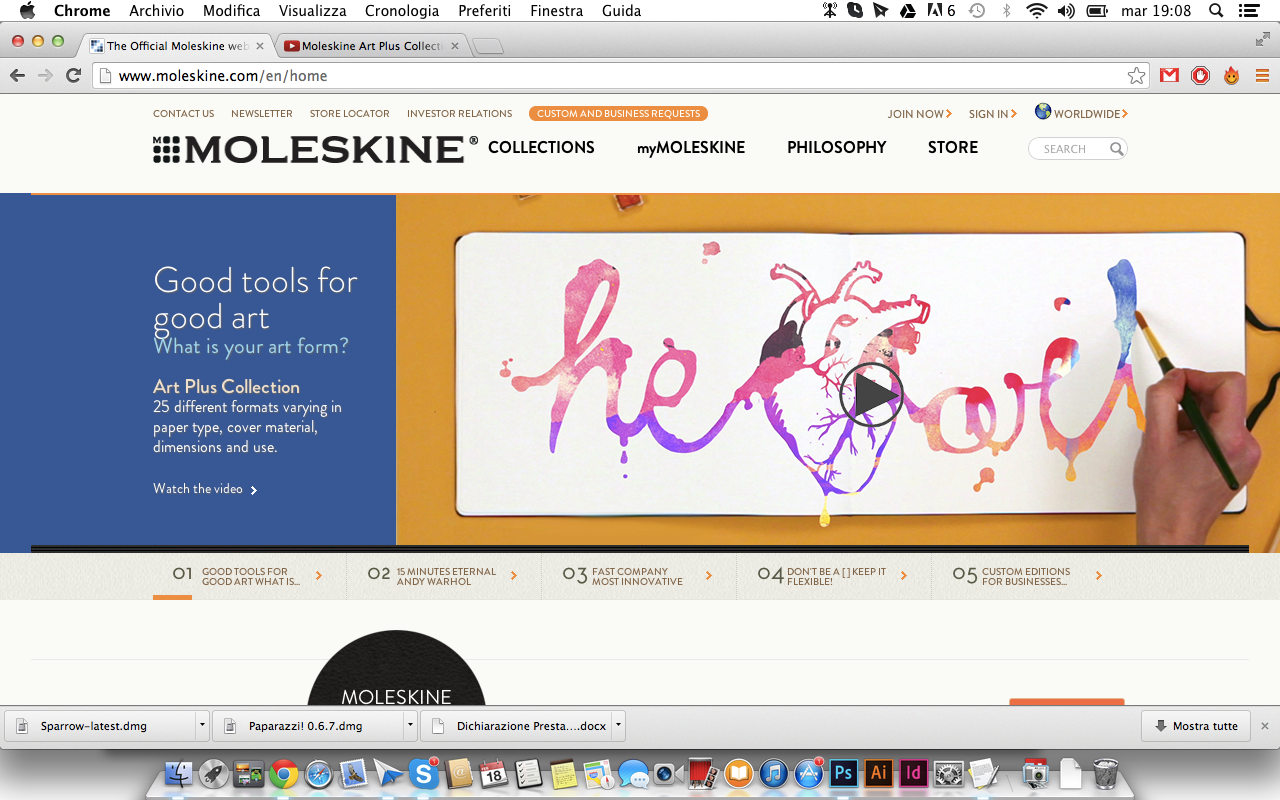Click the Worldwide globe icon

(1043, 112)
